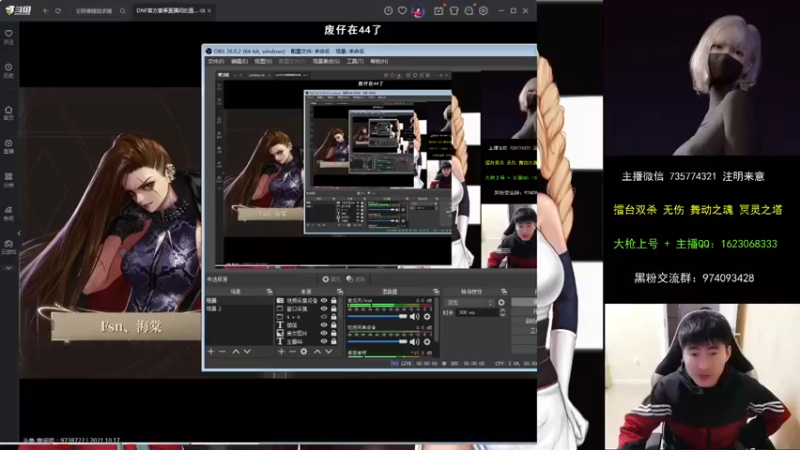
Task: Open the daily tasks calendar icon
Action: [439, 11]
